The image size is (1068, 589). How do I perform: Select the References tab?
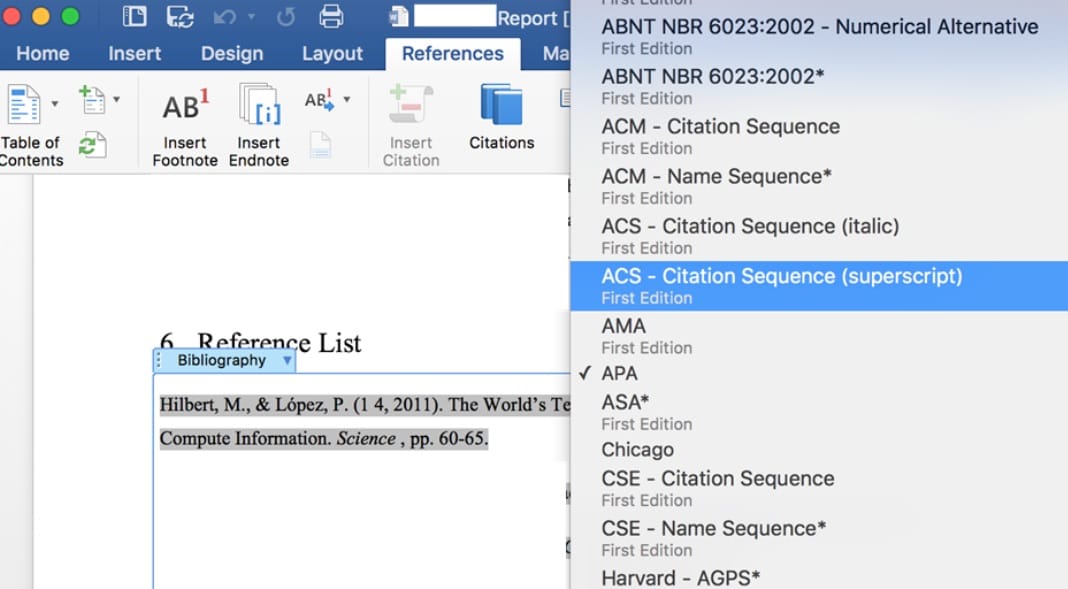tap(453, 53)
